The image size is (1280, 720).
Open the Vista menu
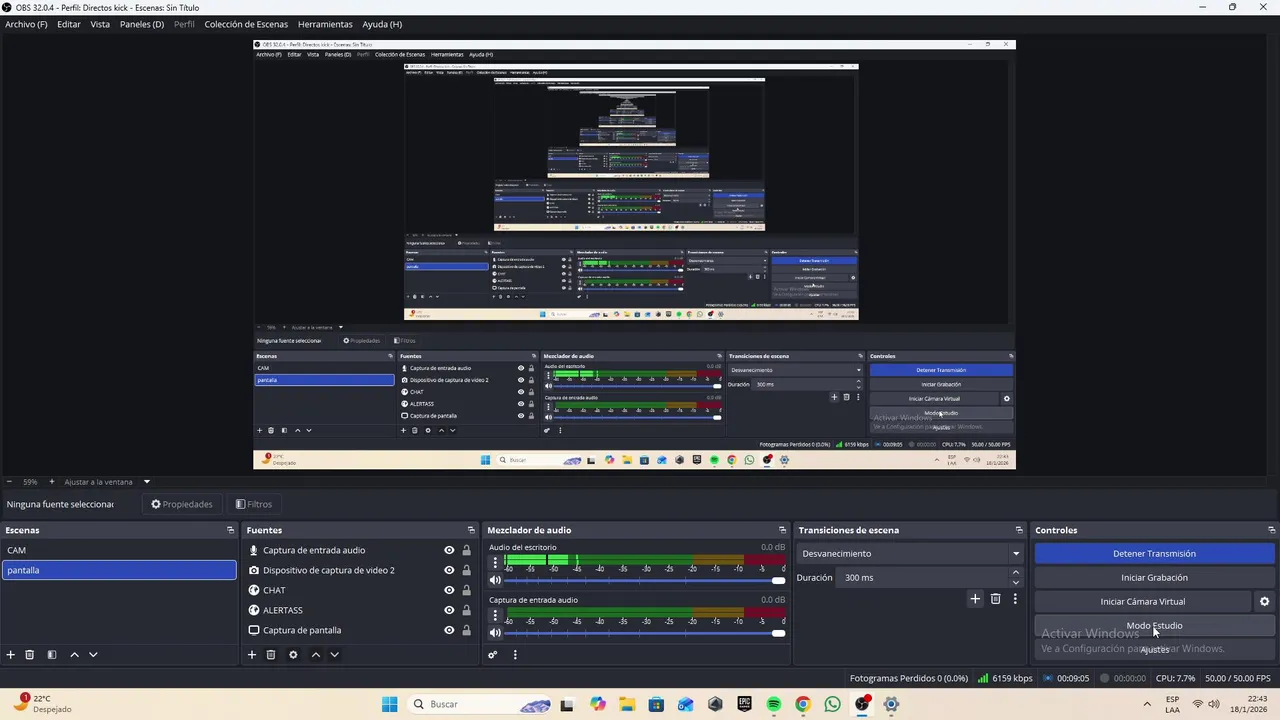click(x=100, y=24)
